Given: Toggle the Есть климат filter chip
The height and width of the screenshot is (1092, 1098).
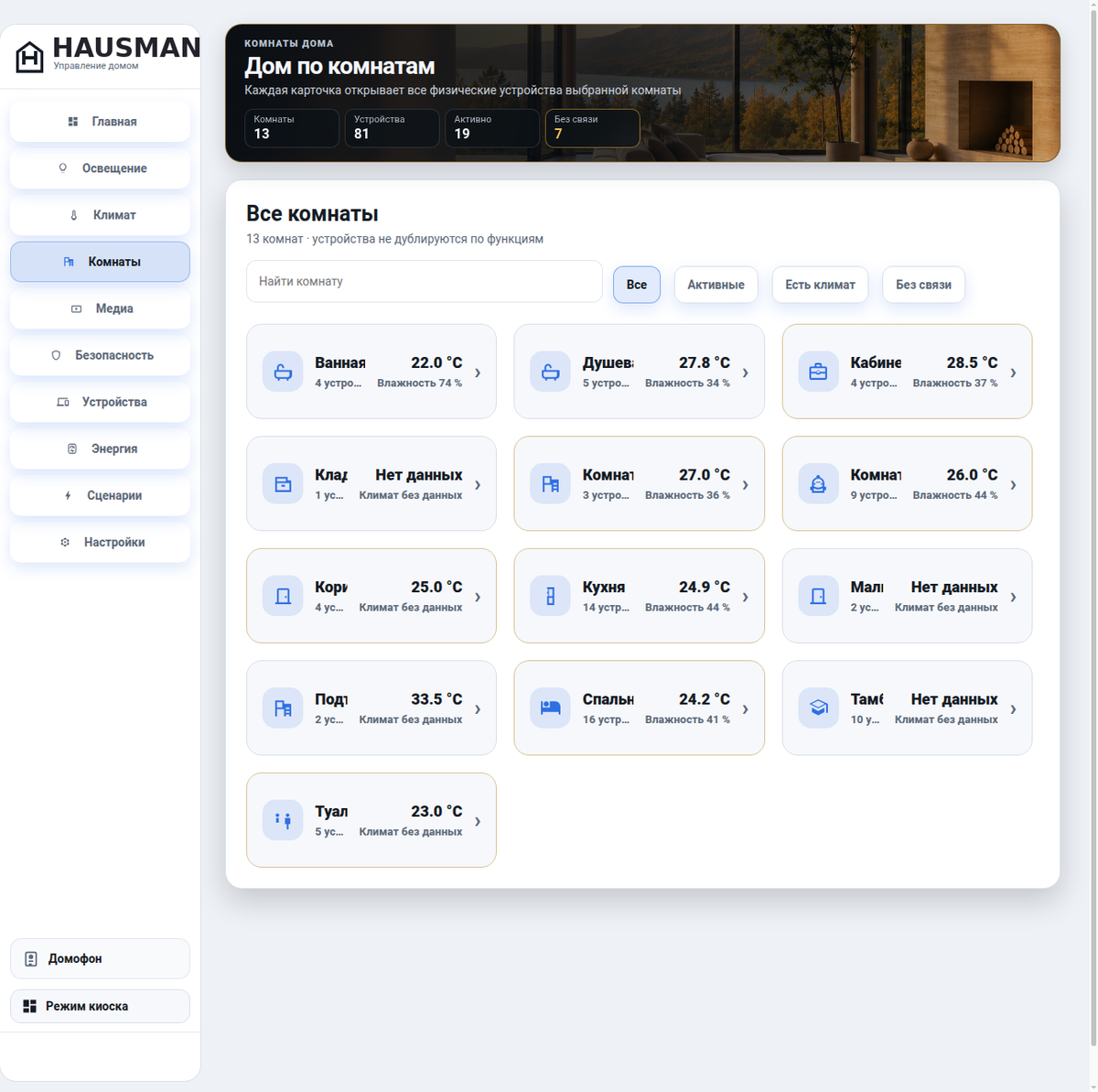Looking at the screenshot, I should click(820, 285).
